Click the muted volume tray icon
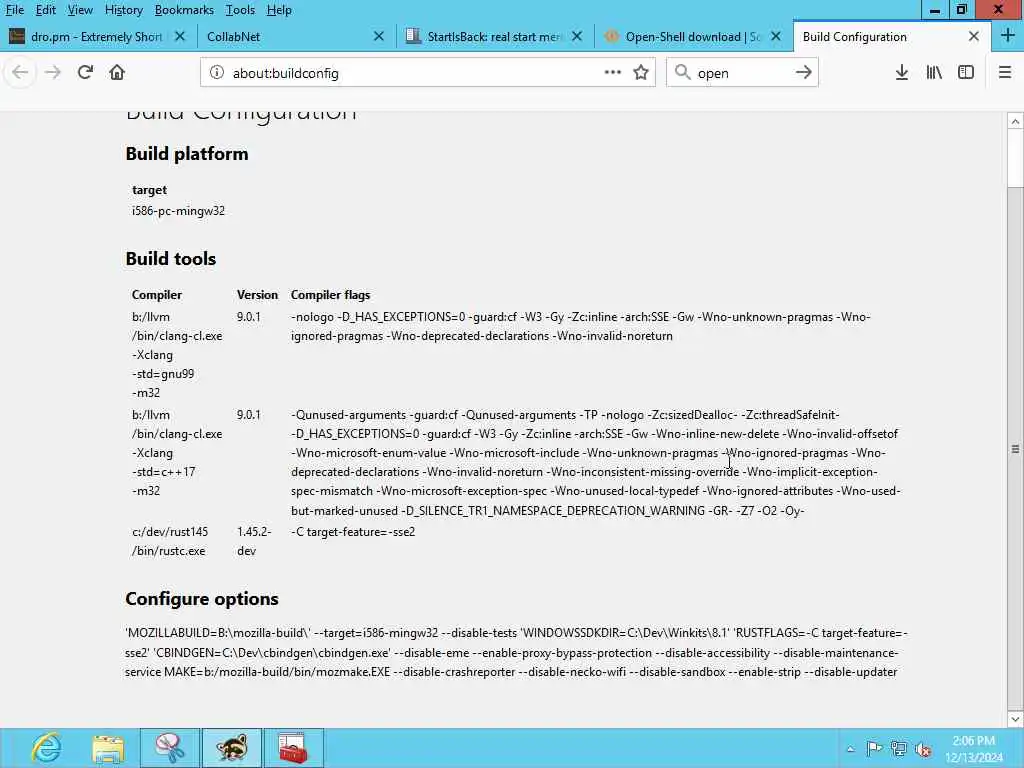Image resolution: width=1024 pixels, height=768 pixels. click(x=923, y=749)
